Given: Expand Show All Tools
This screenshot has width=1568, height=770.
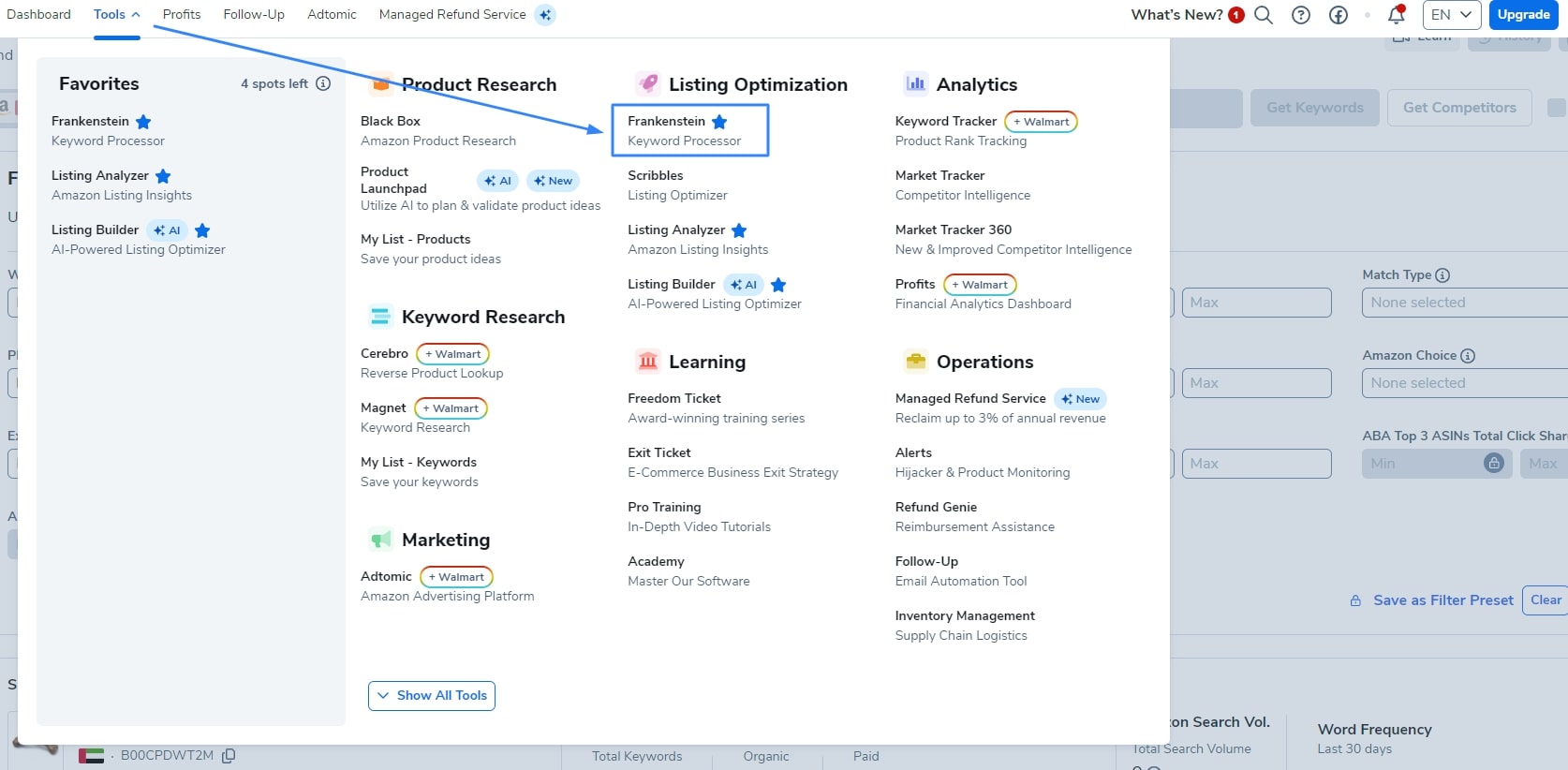Looking at the screenshot, I should 432,695.
